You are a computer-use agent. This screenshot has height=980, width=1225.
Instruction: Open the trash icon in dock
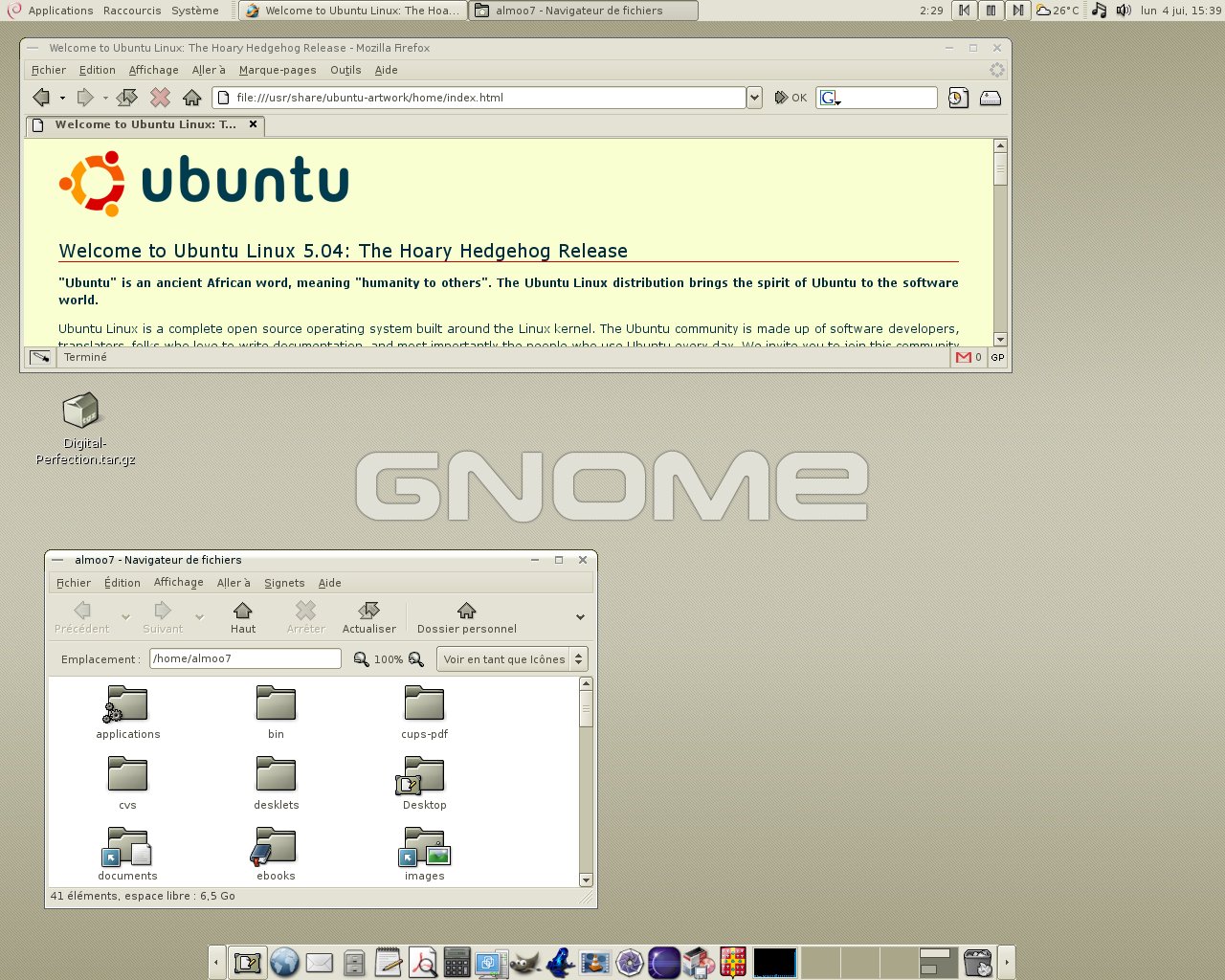[977, 962]
